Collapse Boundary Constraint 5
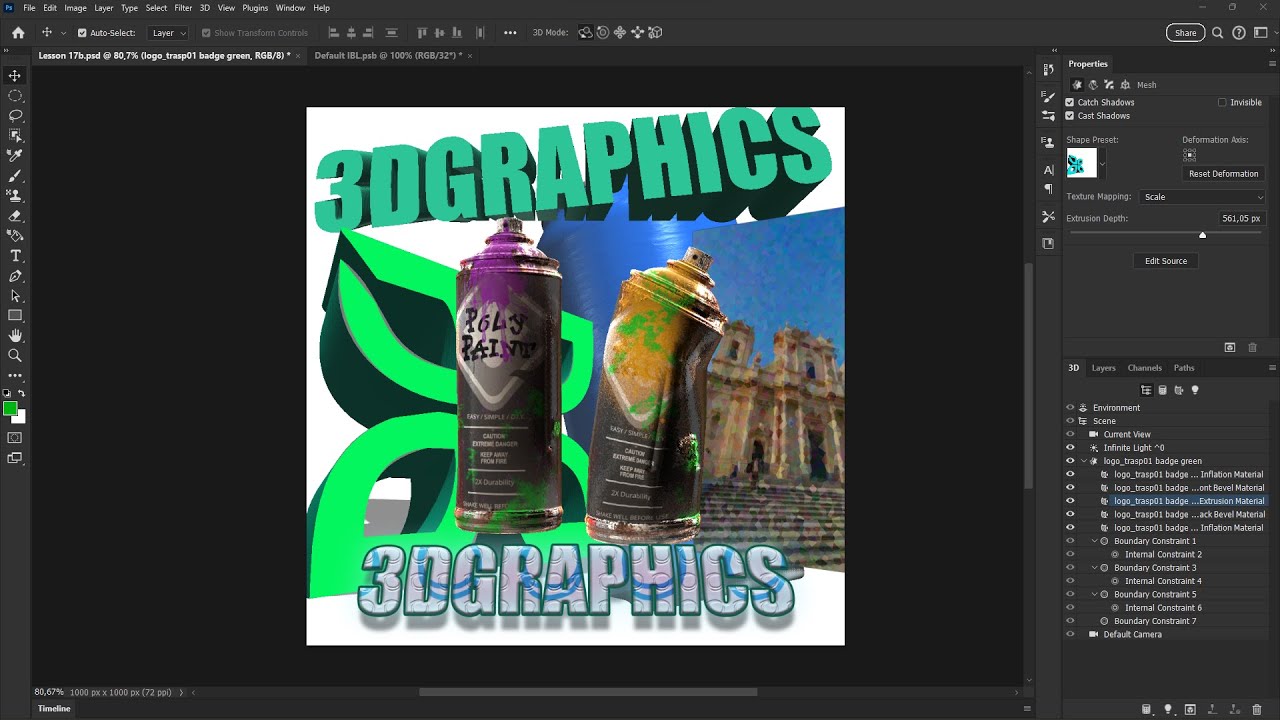Image resolution: width=1280 pixels, height=720 pixels. pos(1095,594)
